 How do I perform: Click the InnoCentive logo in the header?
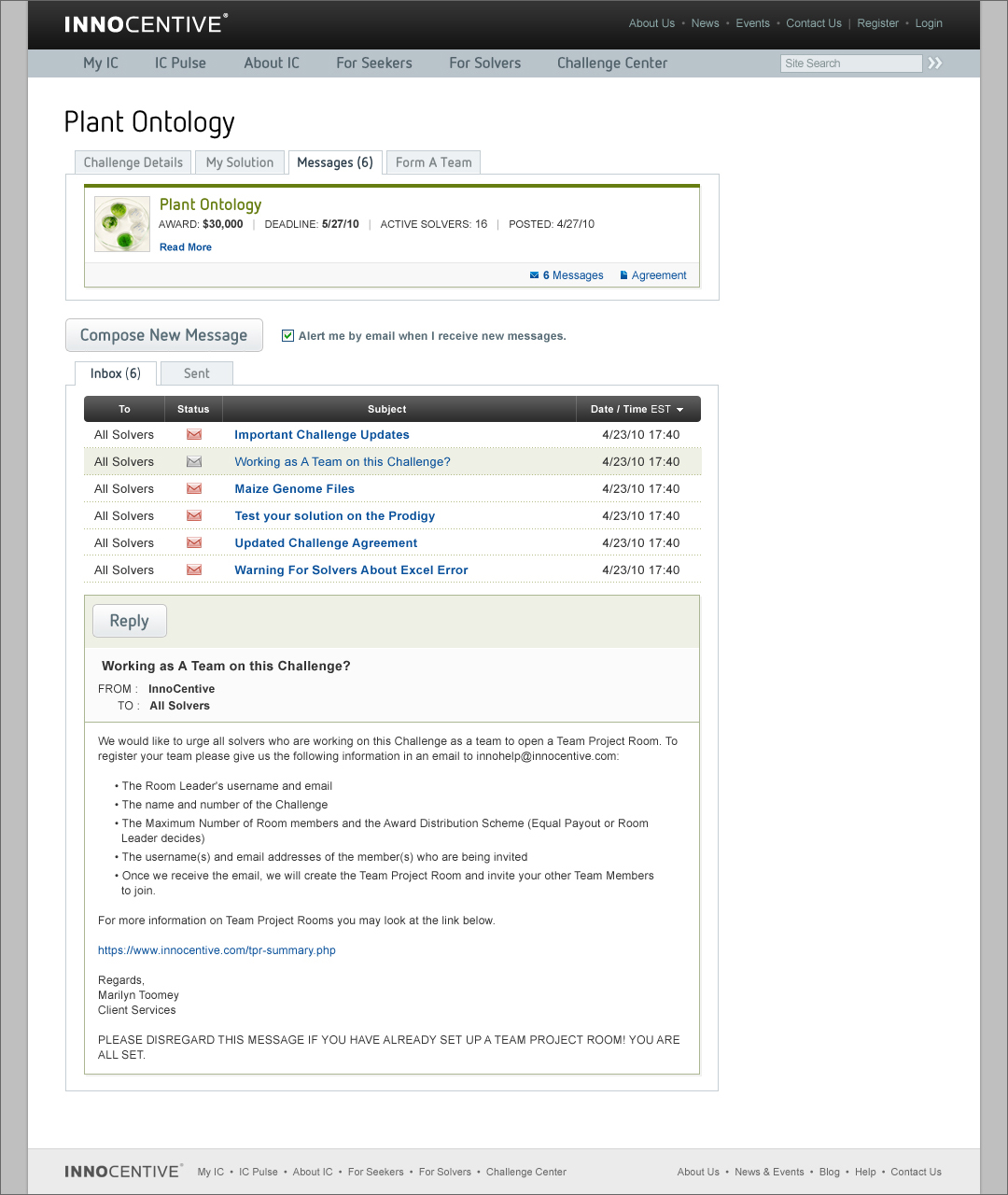(146, 23)
